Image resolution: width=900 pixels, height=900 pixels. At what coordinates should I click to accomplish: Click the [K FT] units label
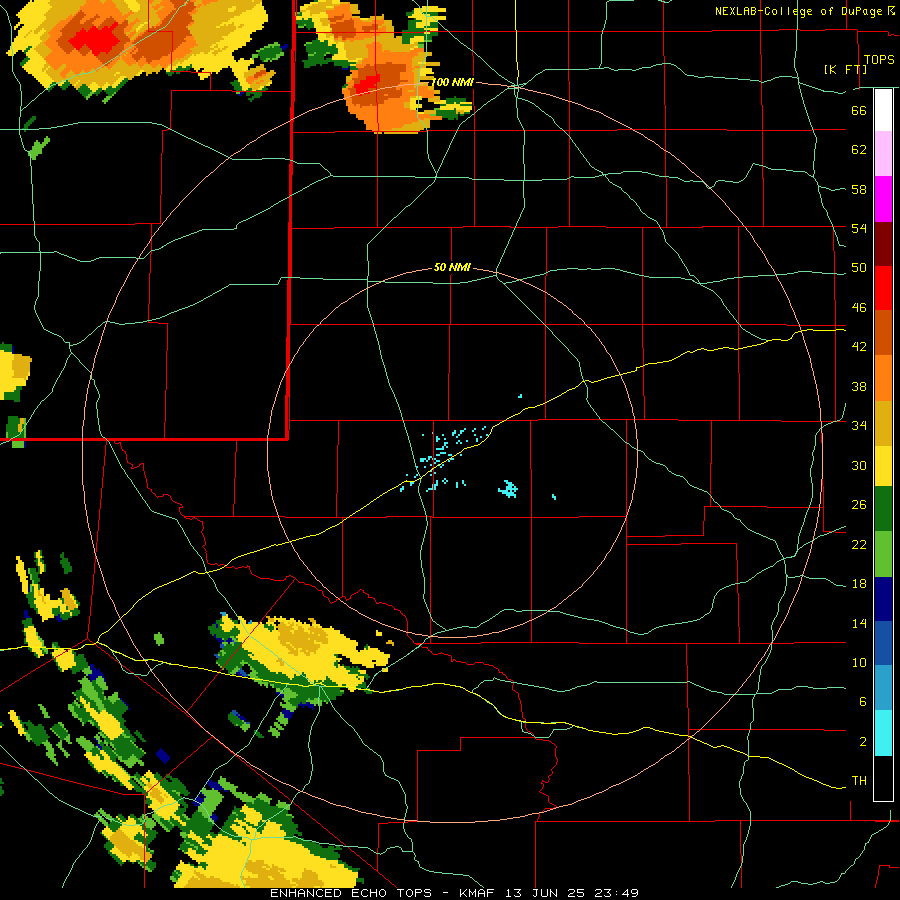tap(845, 69)
